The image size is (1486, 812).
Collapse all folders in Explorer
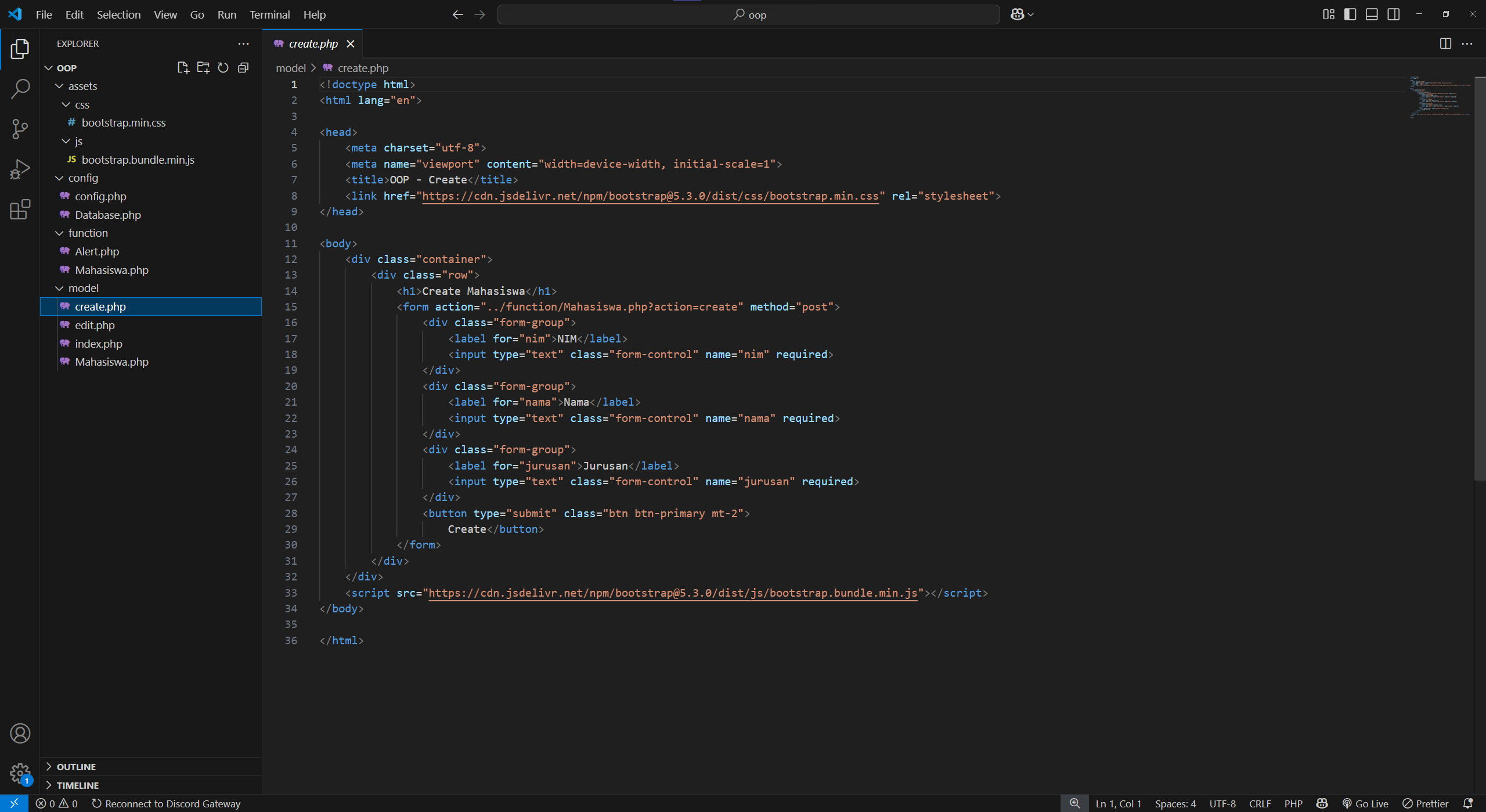[x=243, y=67]
